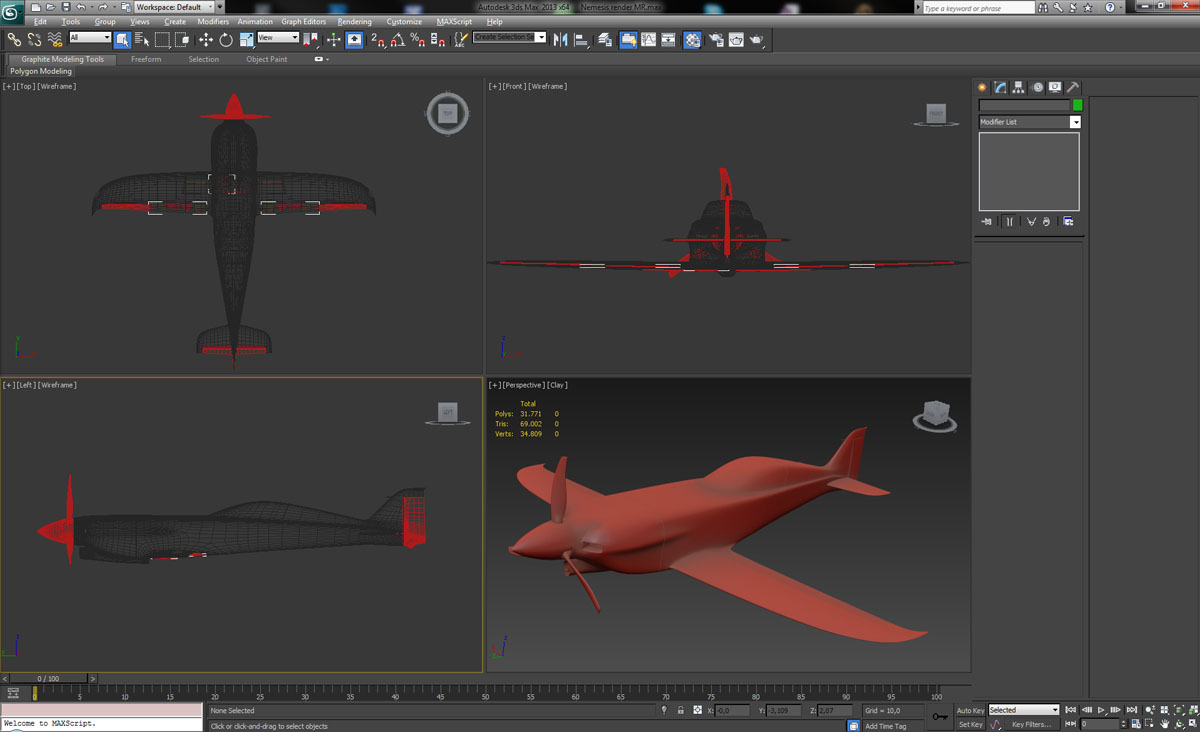Open the Curve Editor from the toolbar
Image resolution: width=1200 pixels, height=732 pixels.
tap(648, 40)
